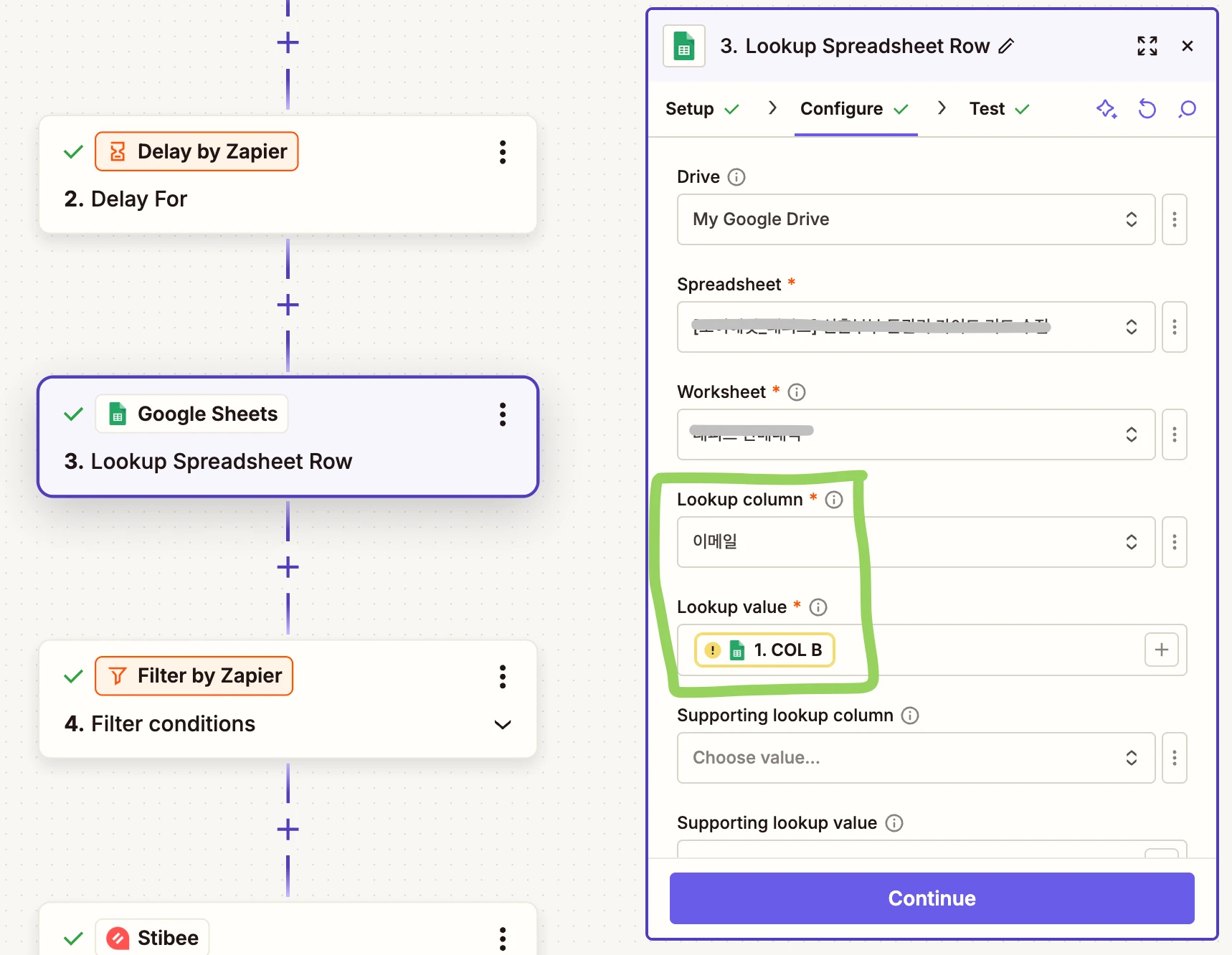This screenshot has width=1232, height=955.
Task: Open the comment bubble icon
Action: [1187, 109]
